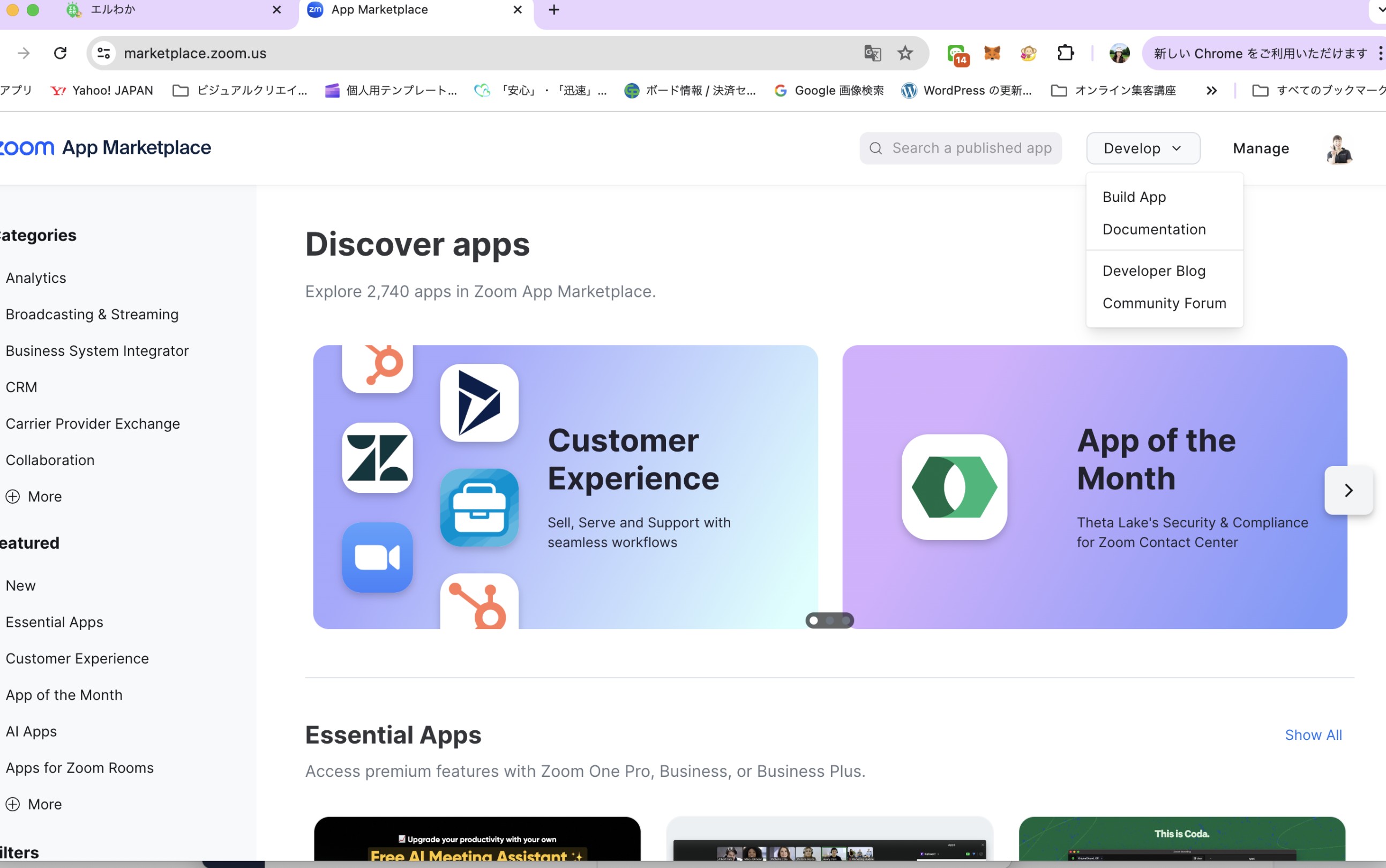Reload the page with the refresh icon
The width and height of the screenshot is (1386, 868).
point(60,54)
